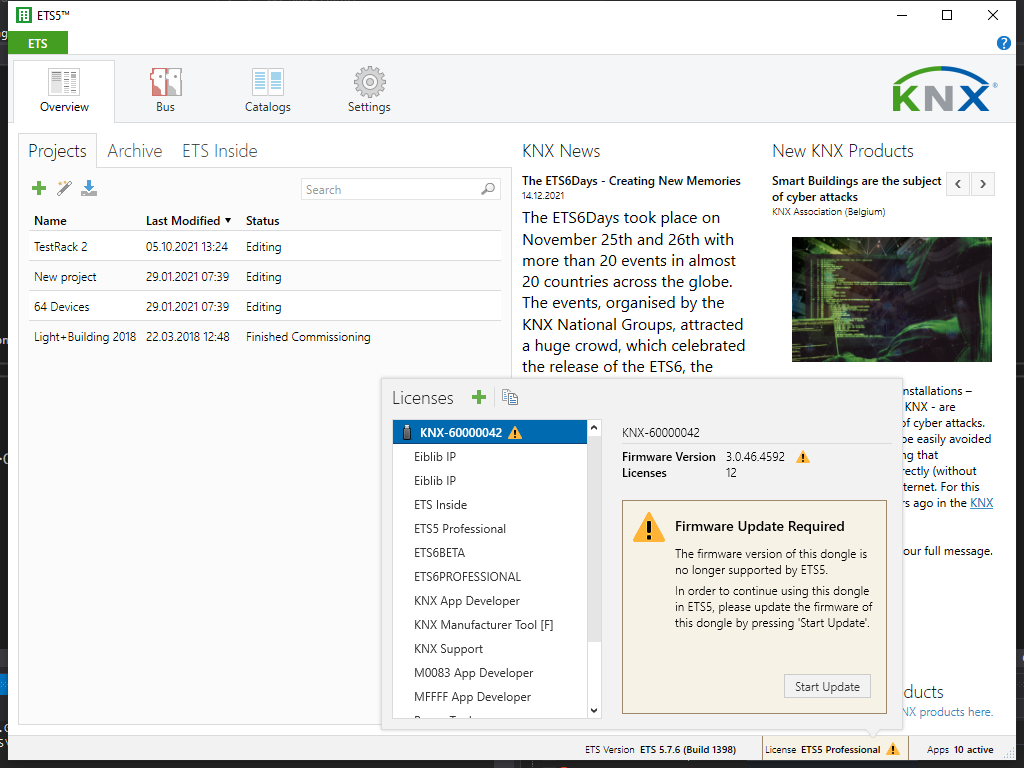Select the ETS Inside license
The height and width of the screenshot is (768, 1024).
[490, 505]
